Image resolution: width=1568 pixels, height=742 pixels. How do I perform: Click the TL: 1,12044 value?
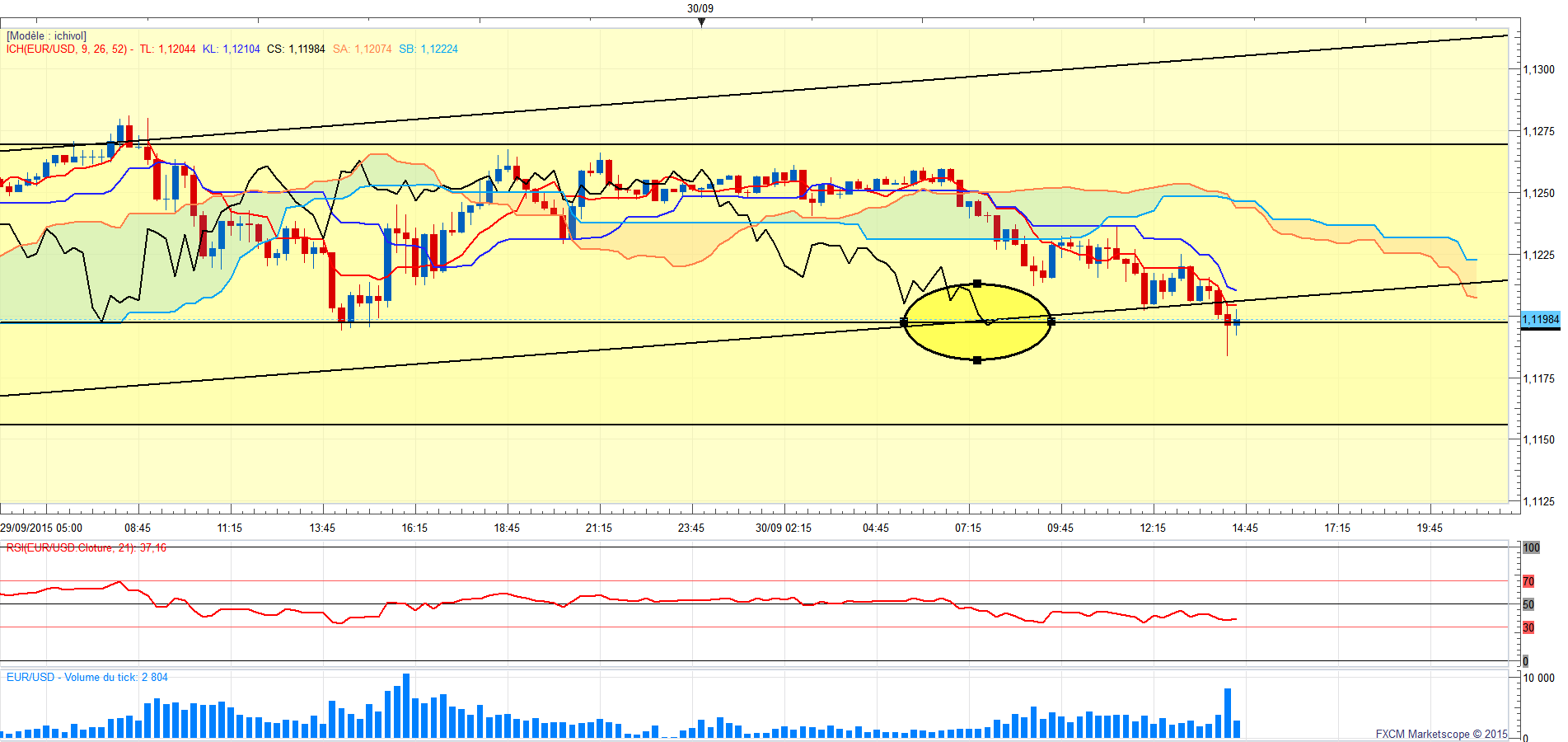click(x=167, y=49)
